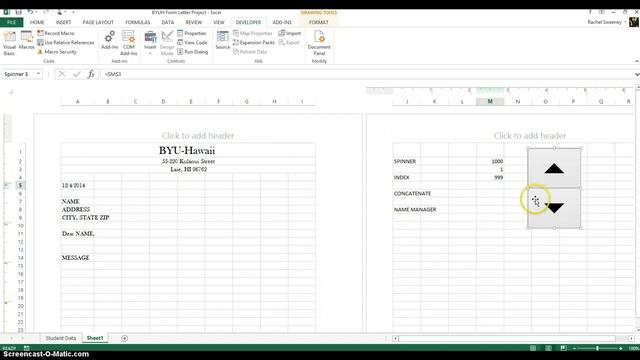The height and width of the screenshot is (360, 640).
Task: Select the MESSAGE cell
Action: click(x=78, y=258)
